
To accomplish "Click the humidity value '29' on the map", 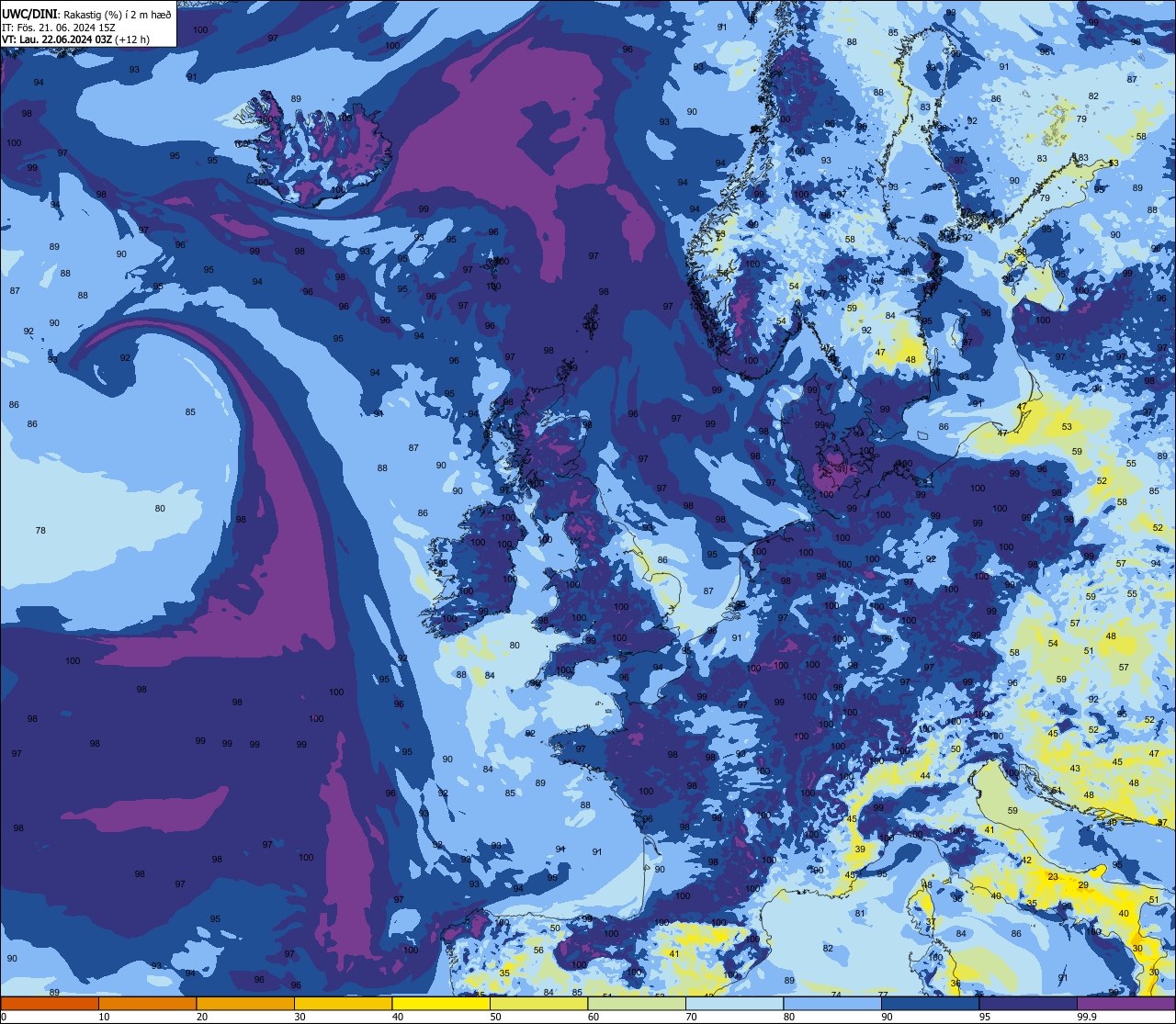I will (1083, 884).
